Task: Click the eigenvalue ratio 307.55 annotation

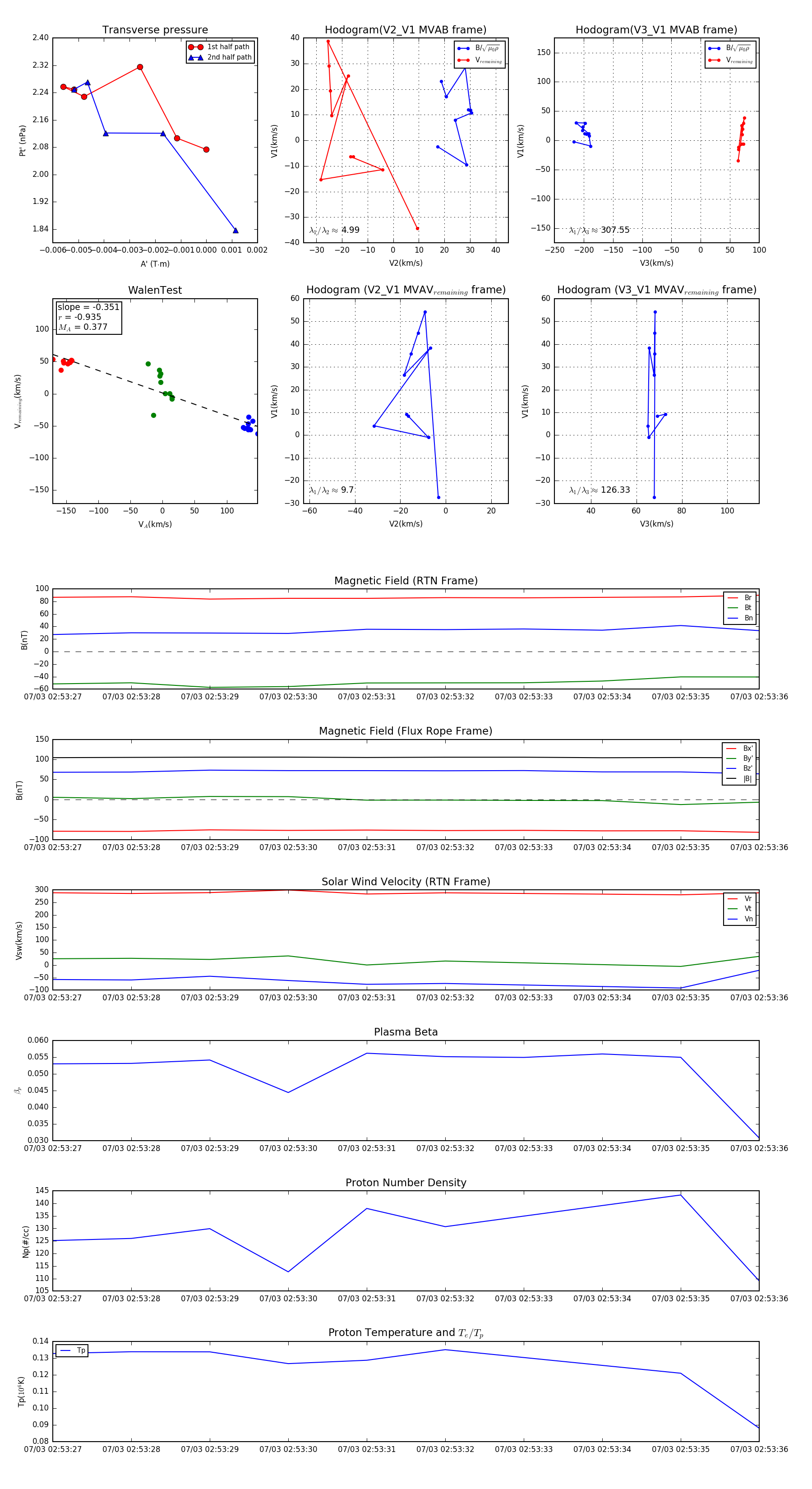Action: 600,230
